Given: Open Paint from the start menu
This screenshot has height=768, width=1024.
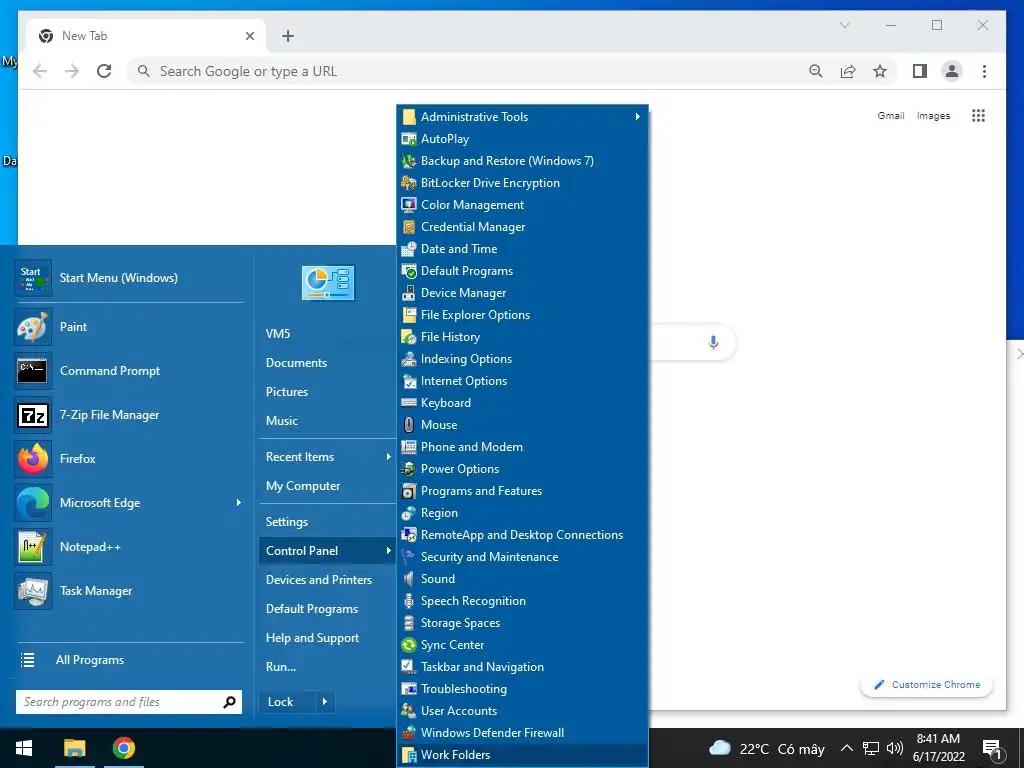Looking at the screenshot, I should pos(129,327).
